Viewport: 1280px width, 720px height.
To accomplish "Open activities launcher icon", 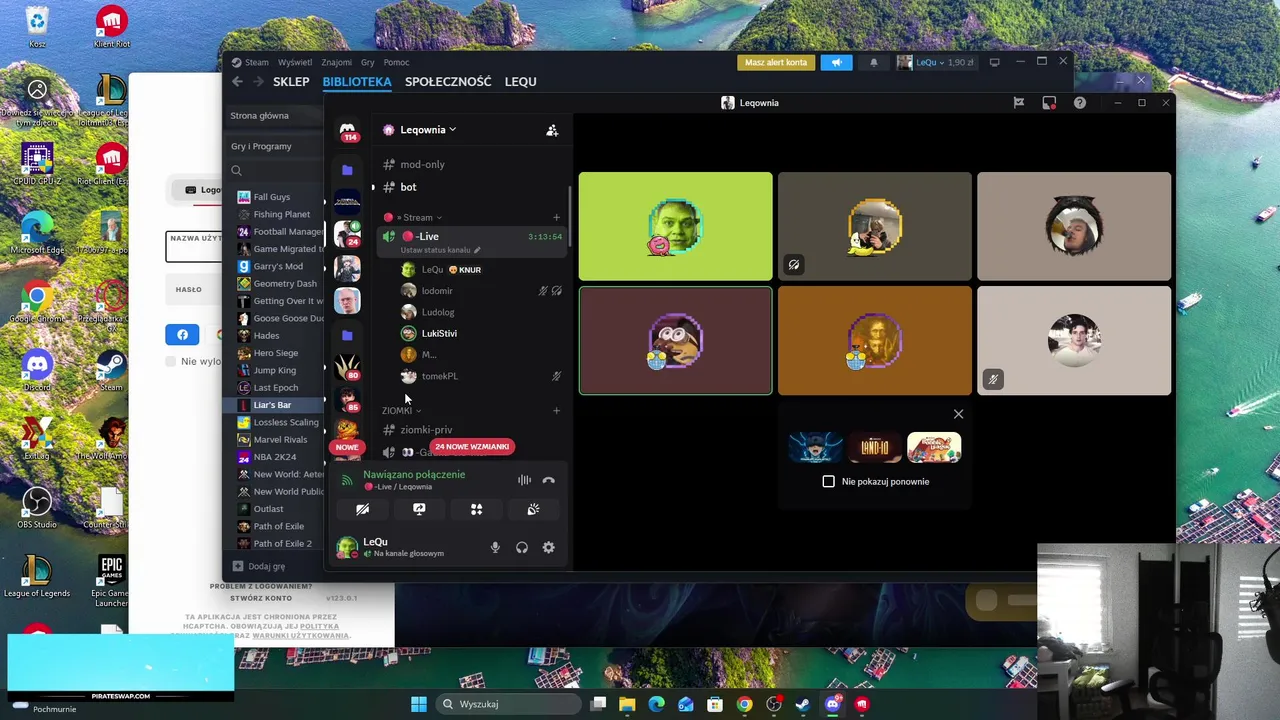I will [476, 509].
